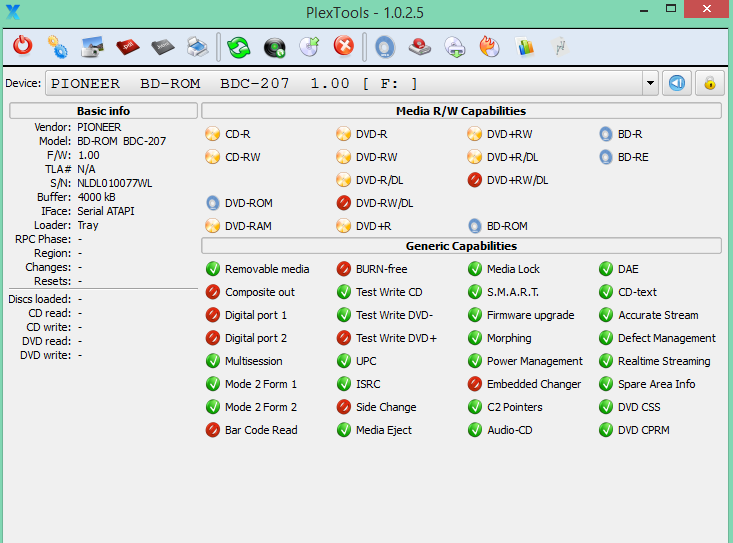733x543 pixels.
Task: Click the CD-RW media icon
Action: tap(212, 157)
